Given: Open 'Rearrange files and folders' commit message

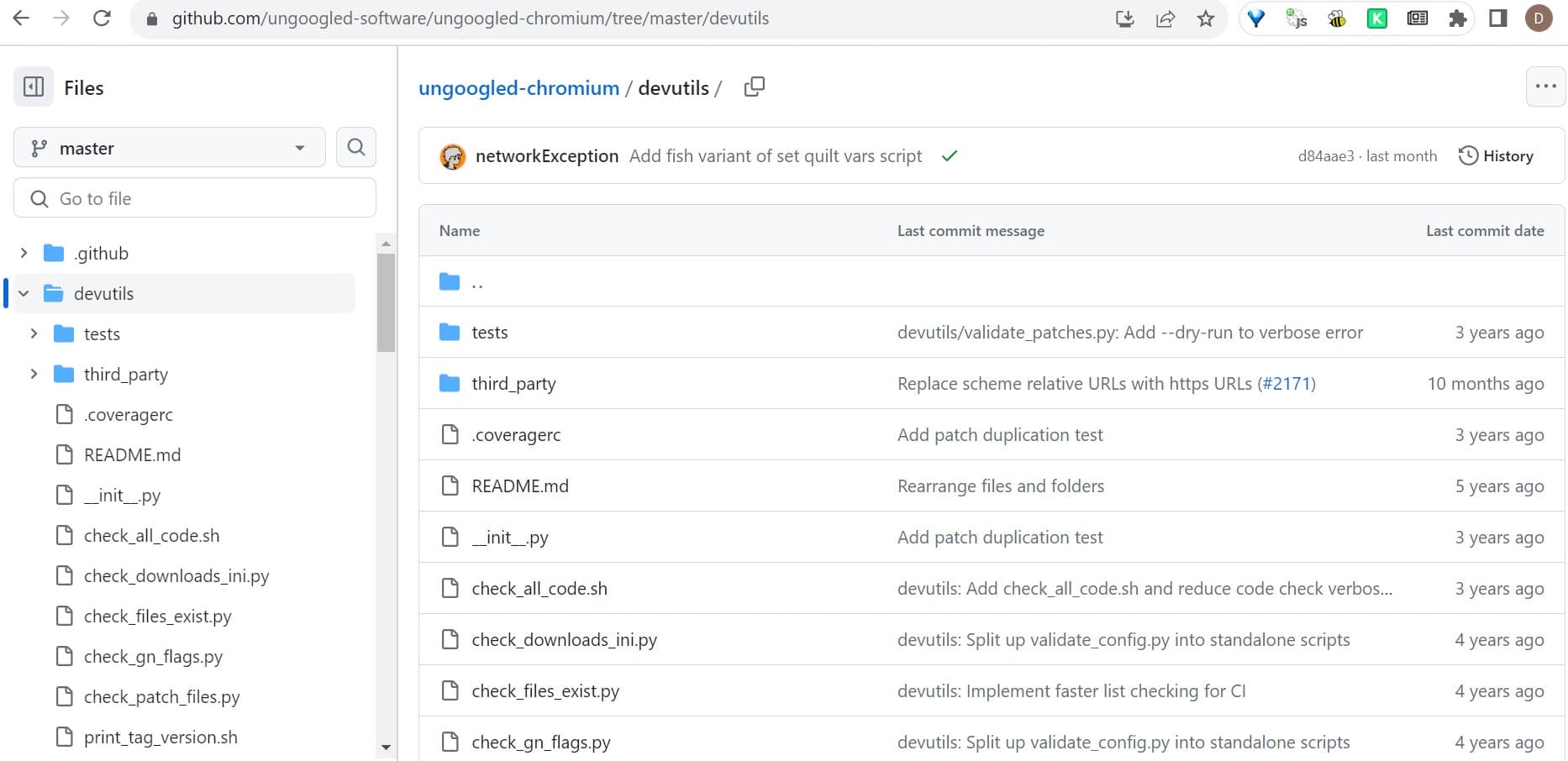Looking at the screenshot, I should tap(1001, 486).
